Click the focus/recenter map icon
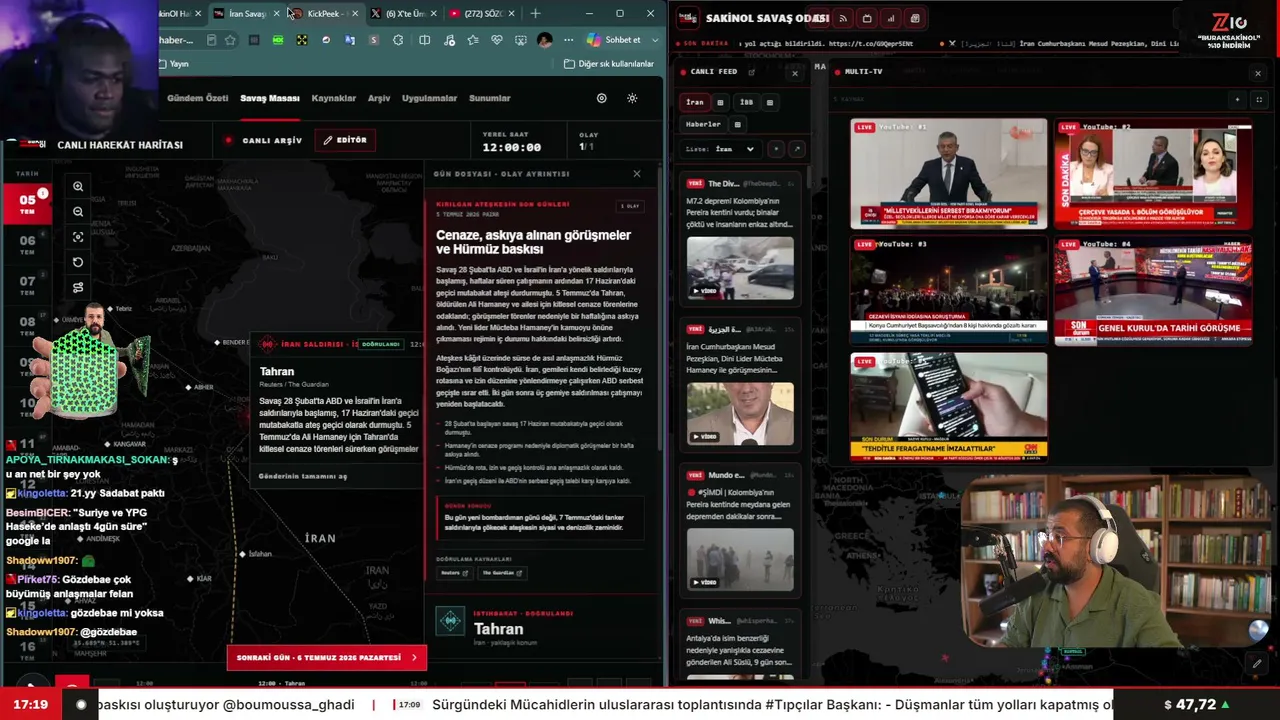 tap(78, 237)
